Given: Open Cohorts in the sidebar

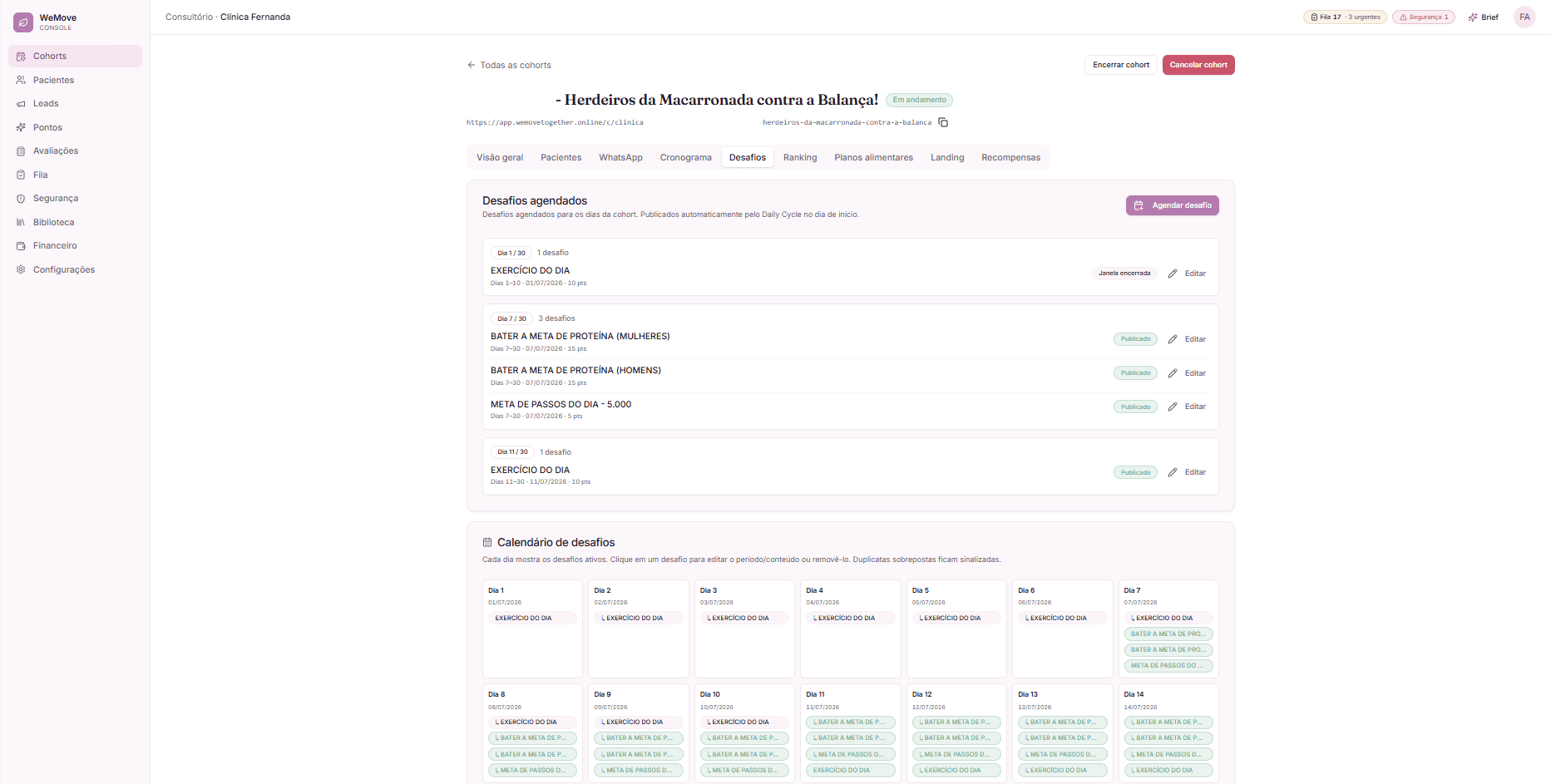Looking at the screenshot, I should tap(75, 57).
